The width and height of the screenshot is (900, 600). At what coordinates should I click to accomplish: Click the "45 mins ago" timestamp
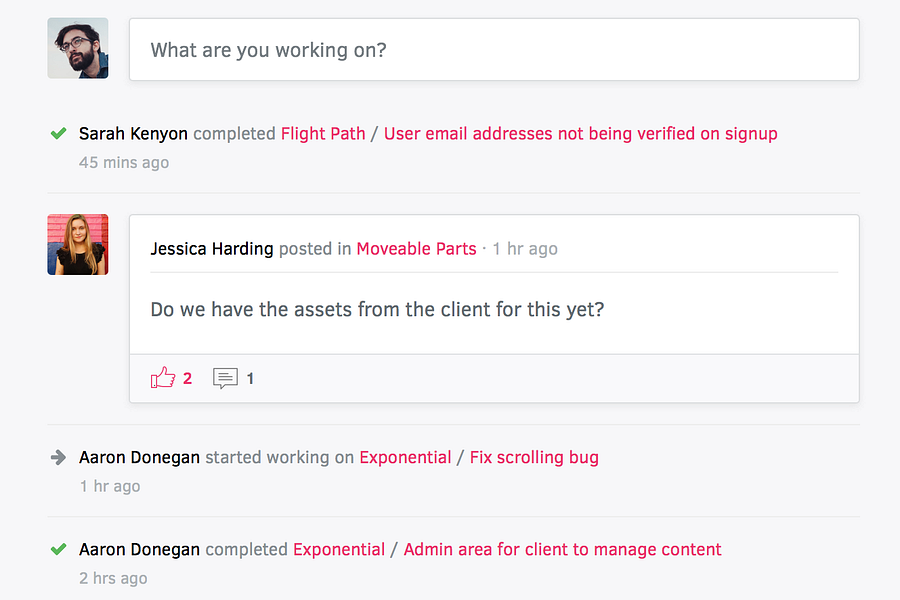click(x=124, y=162)
